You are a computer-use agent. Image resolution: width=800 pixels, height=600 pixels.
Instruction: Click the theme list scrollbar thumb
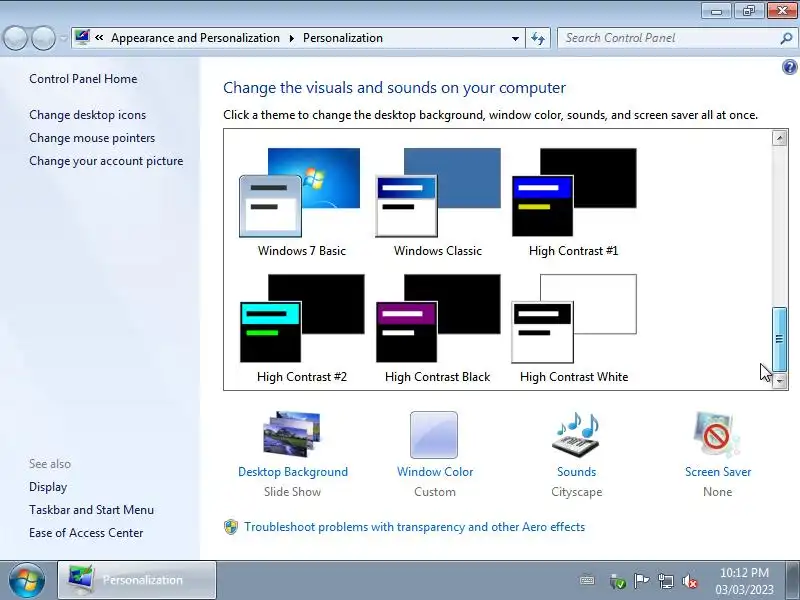point(779,339)
